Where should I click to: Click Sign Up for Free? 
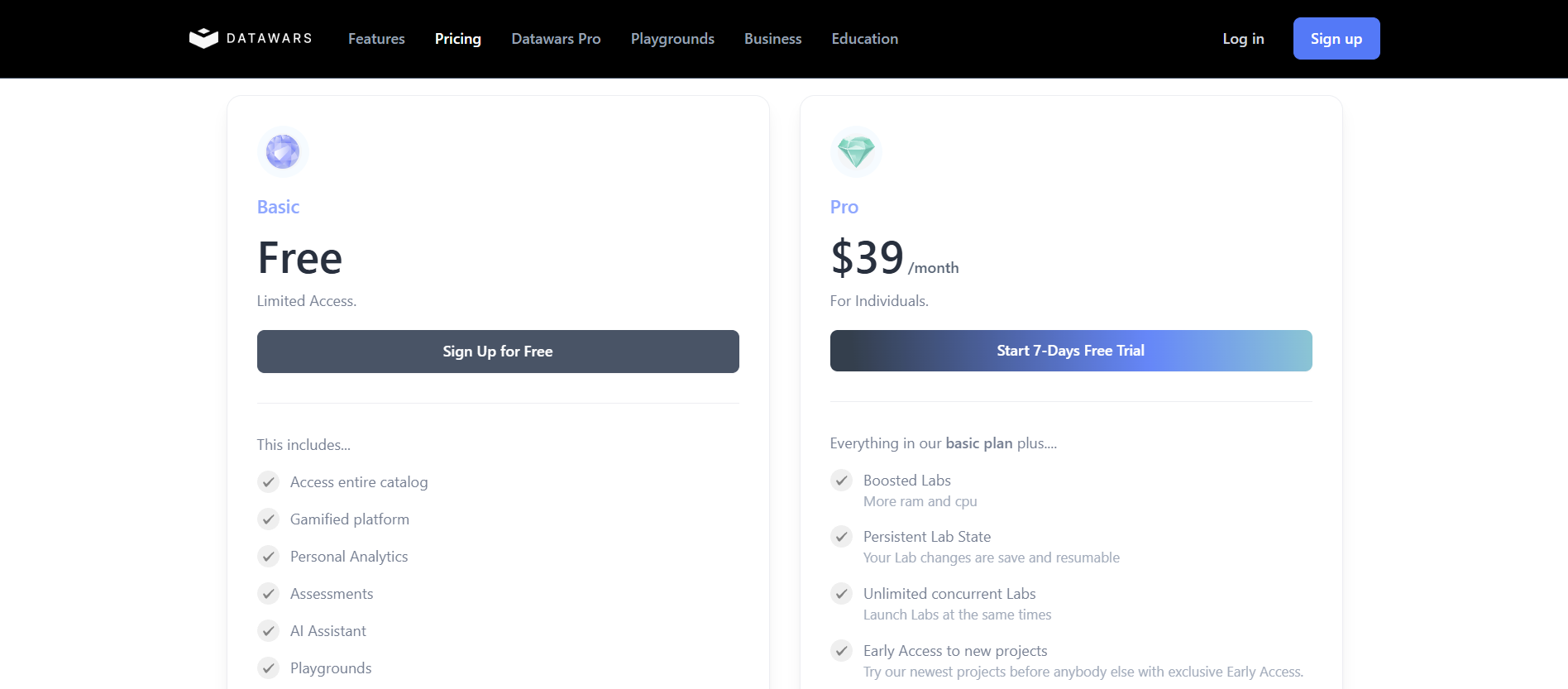pyautogui.click(x=497, y=351)
